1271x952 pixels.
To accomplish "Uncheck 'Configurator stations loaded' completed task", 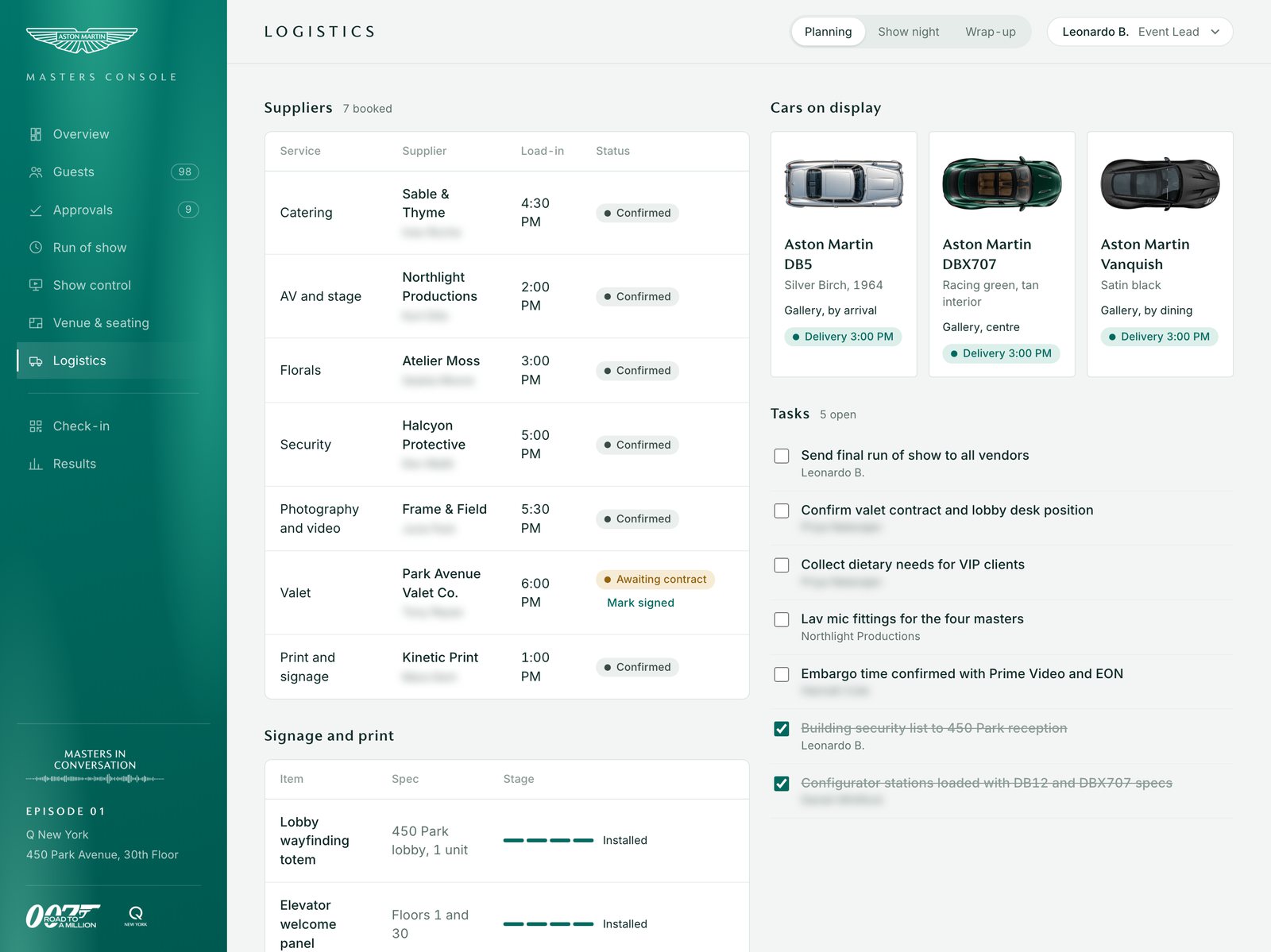I will tap(782, 784).
